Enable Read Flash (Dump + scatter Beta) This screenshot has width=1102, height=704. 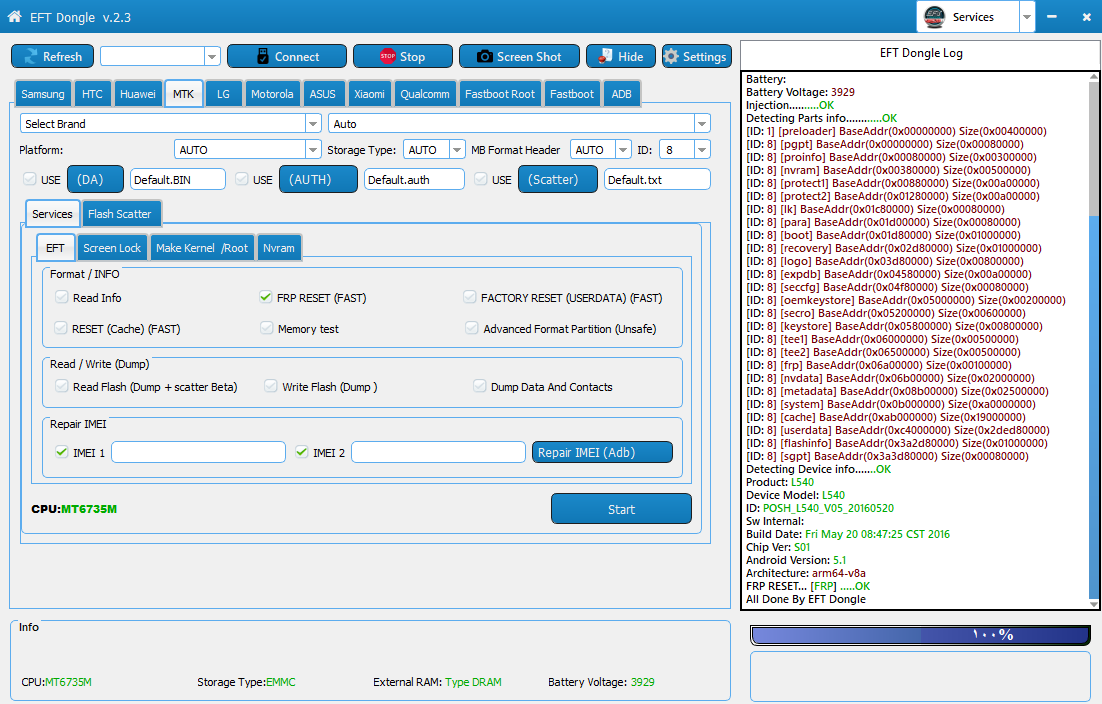click(x=62, y=386)
